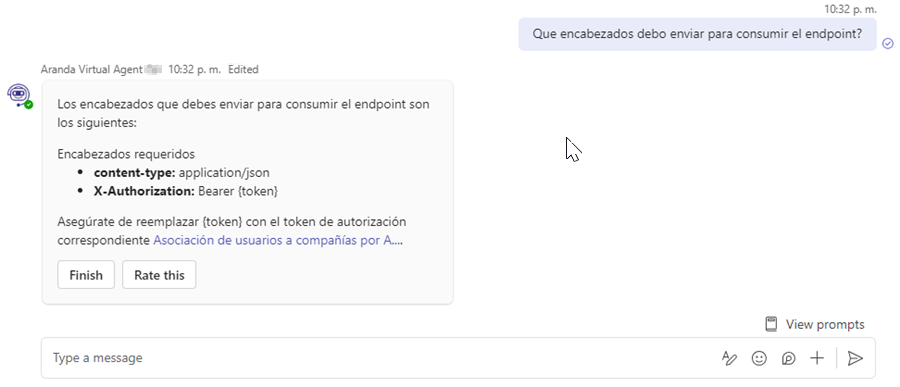
Task: Click the Loop components chat-bubble icon
Action: point(789,359)
